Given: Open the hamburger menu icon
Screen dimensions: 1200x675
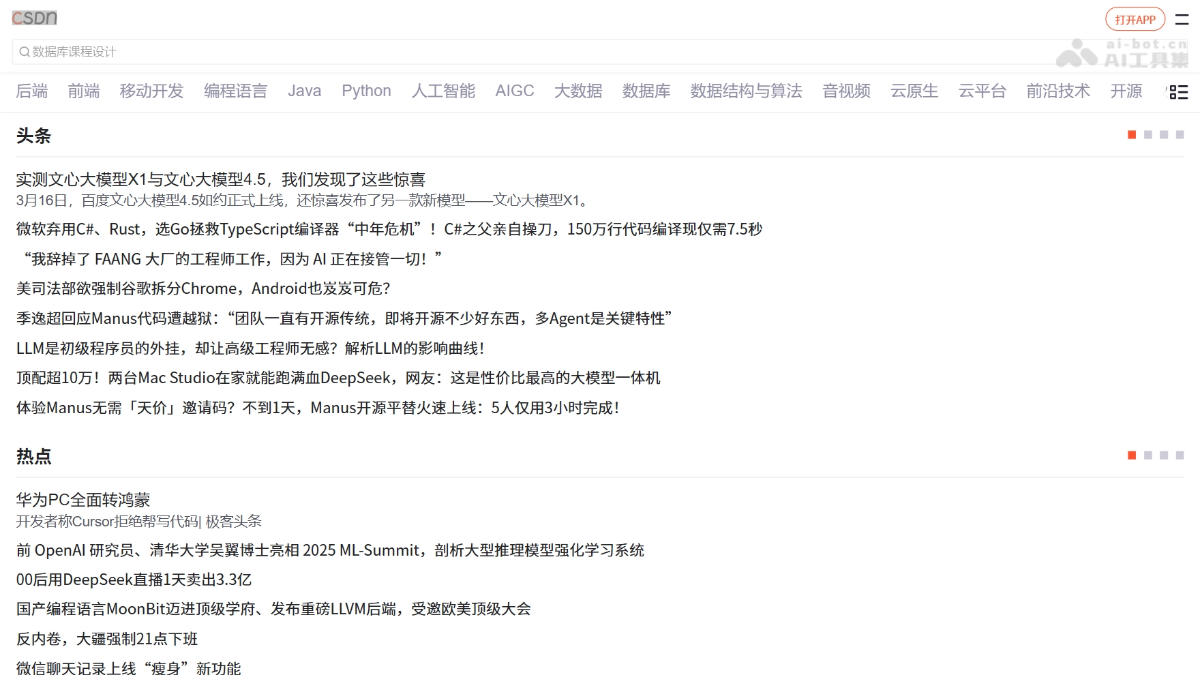Looking at the screenshot, I should click(1181, 19).
